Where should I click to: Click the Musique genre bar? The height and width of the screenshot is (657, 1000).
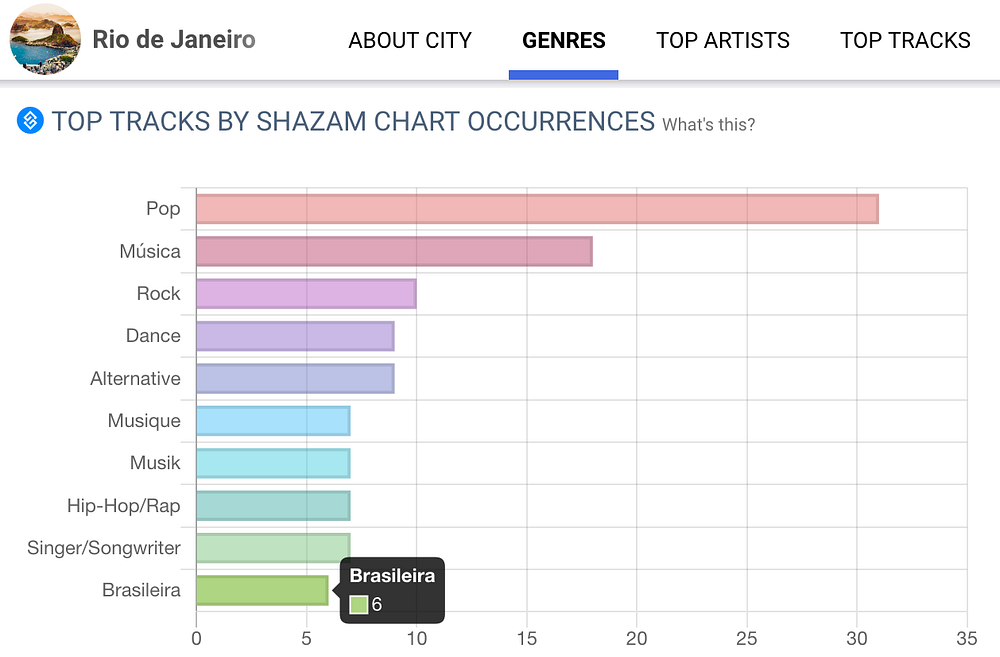pyautogui.click(x=273, y=421)
